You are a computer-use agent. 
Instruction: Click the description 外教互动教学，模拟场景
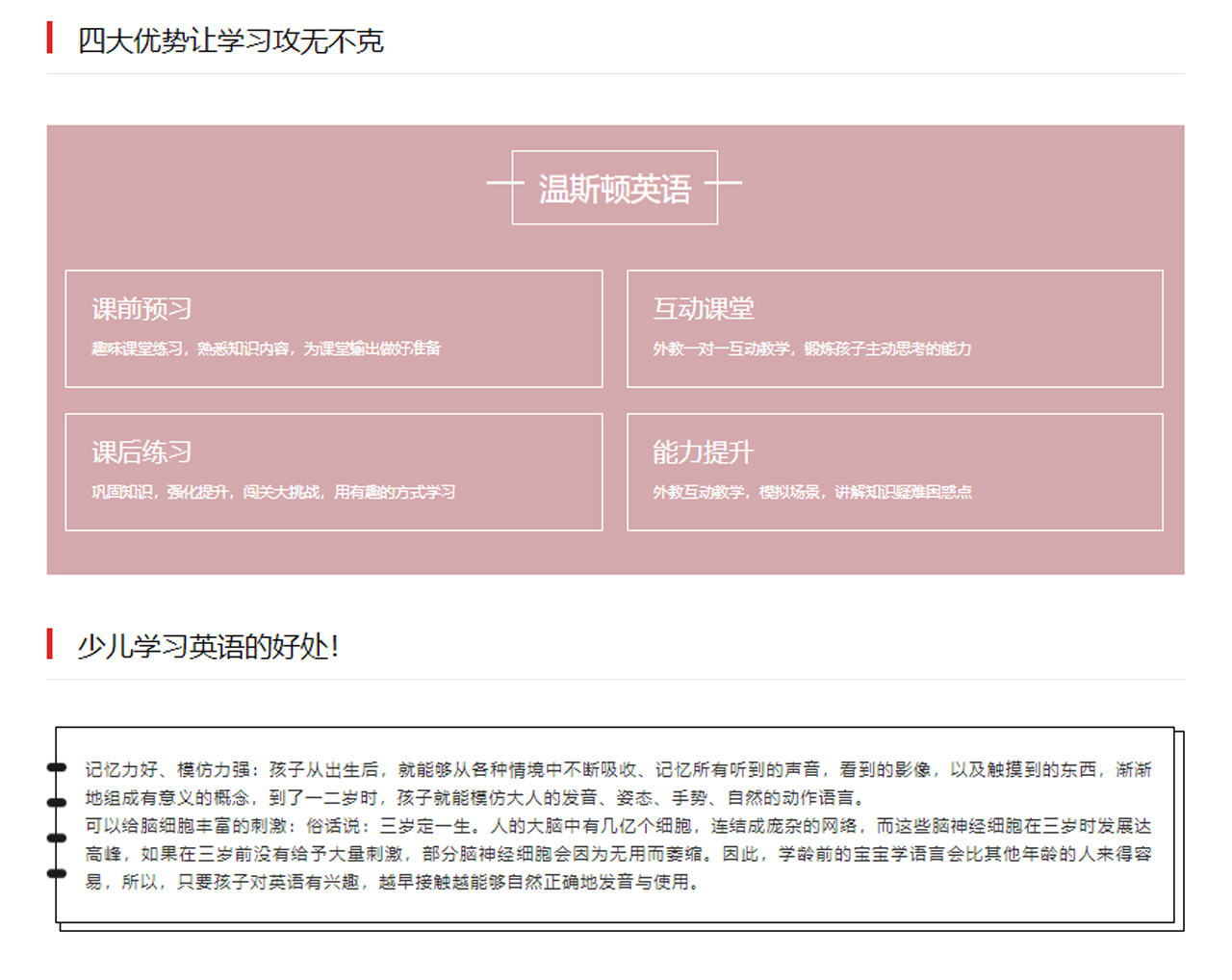(x=736, y=492)
